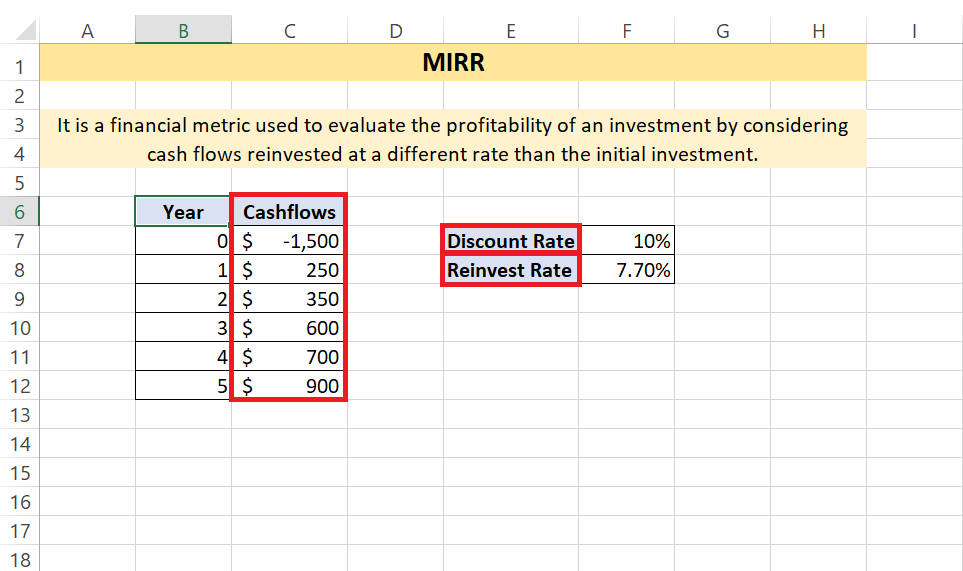Screen dimensions: 963x571
Task: Select column C header
Action: click(x=289, y=30)
